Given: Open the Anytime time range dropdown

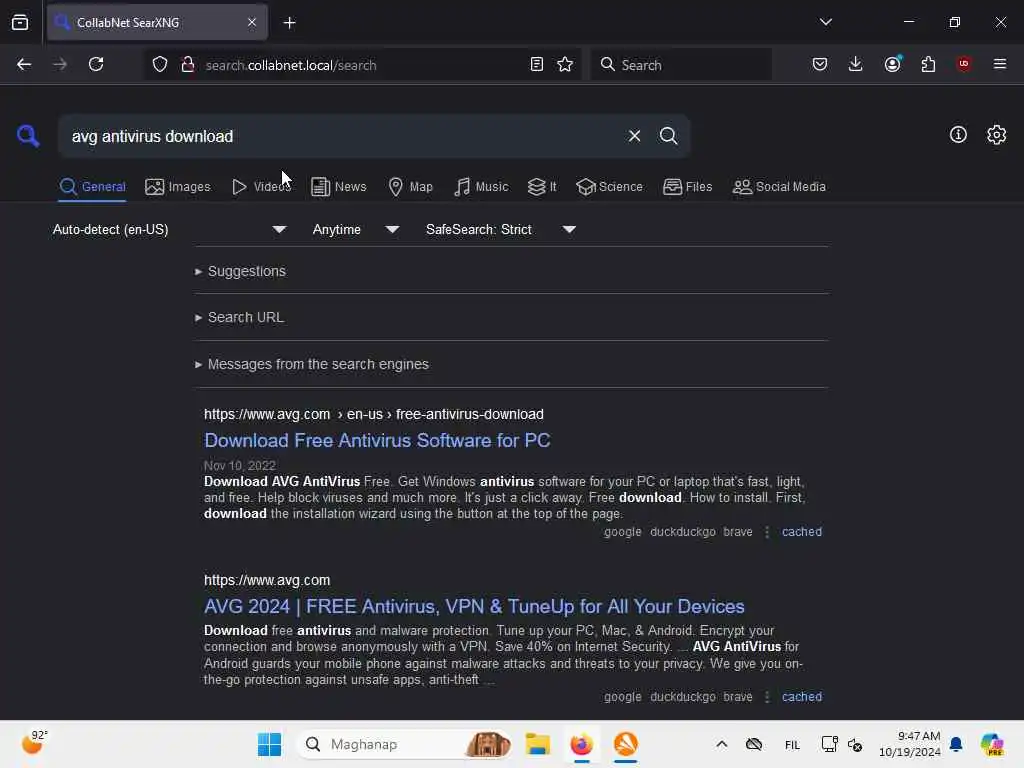Looking at the screenshot, I should point(355,229).
